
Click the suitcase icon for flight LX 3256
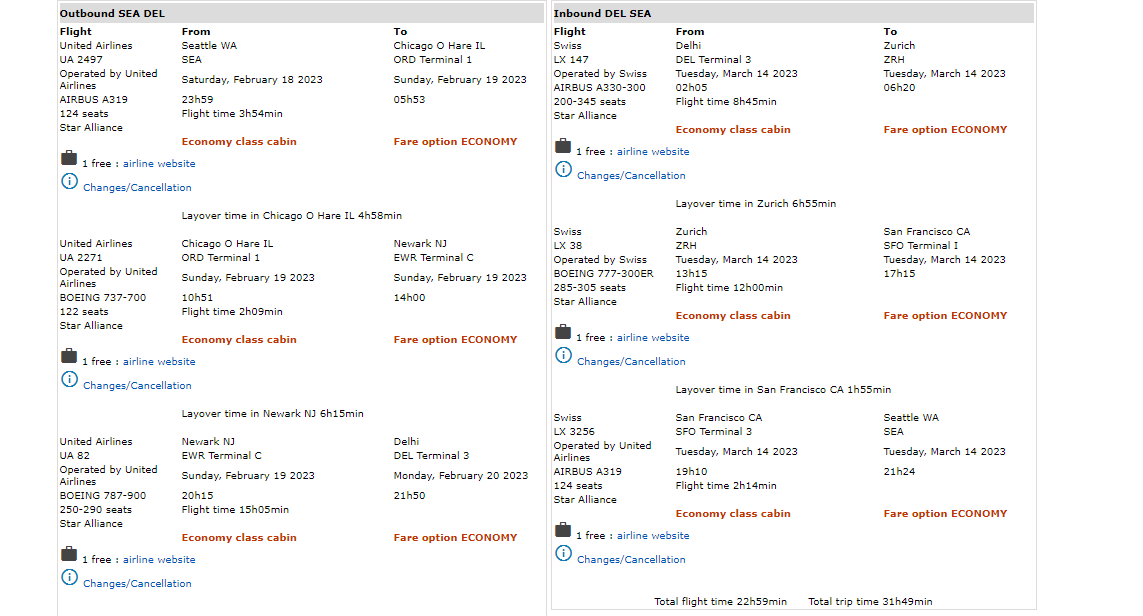click(563, 530)
